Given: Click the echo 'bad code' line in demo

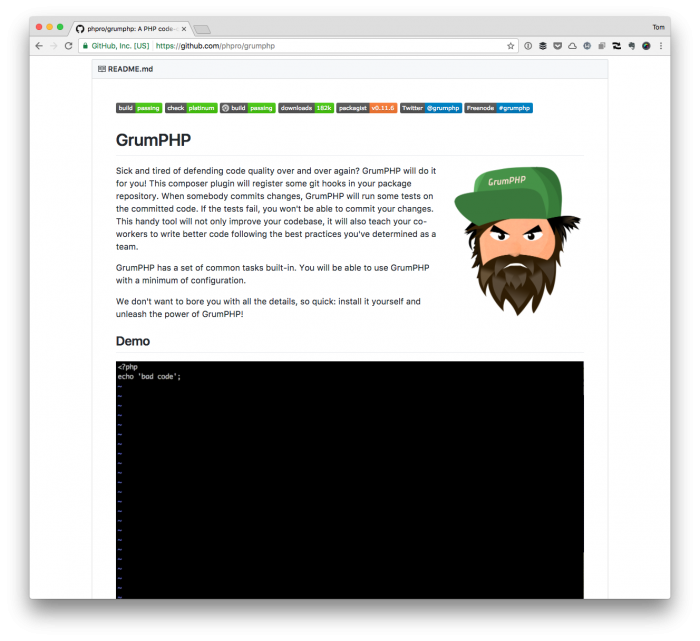Looking at the screenshot, I should (x=149, y=377).
